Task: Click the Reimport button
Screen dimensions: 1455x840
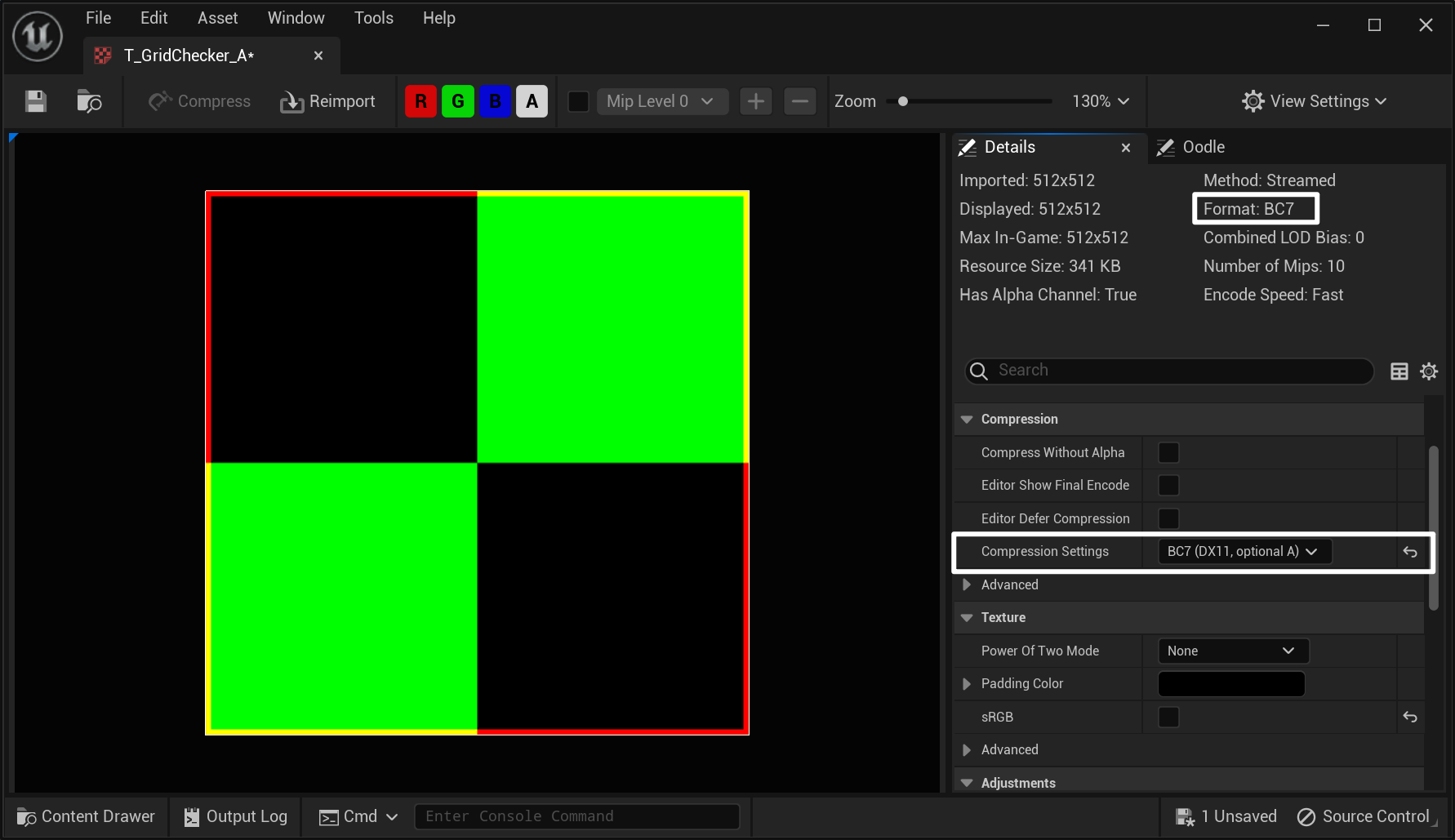Action: coord(328,101)
